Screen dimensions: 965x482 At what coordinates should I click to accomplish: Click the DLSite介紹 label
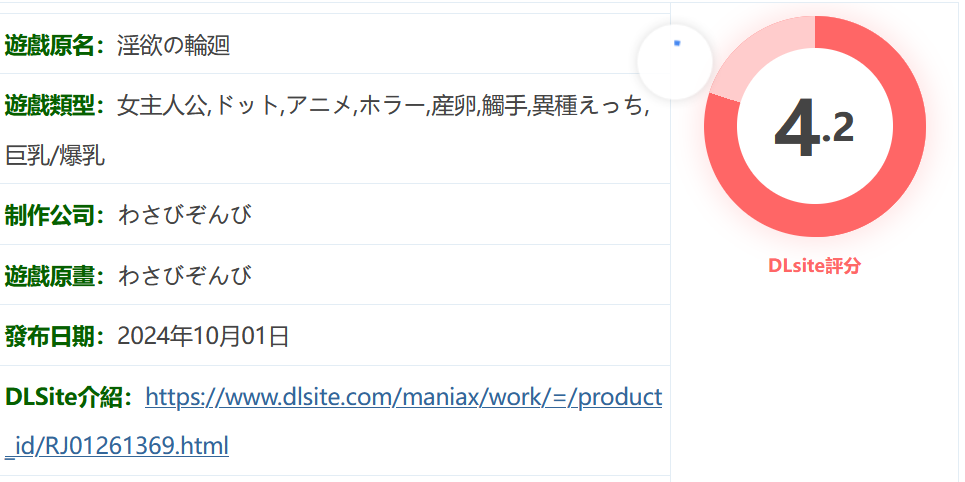pos(68,398)
